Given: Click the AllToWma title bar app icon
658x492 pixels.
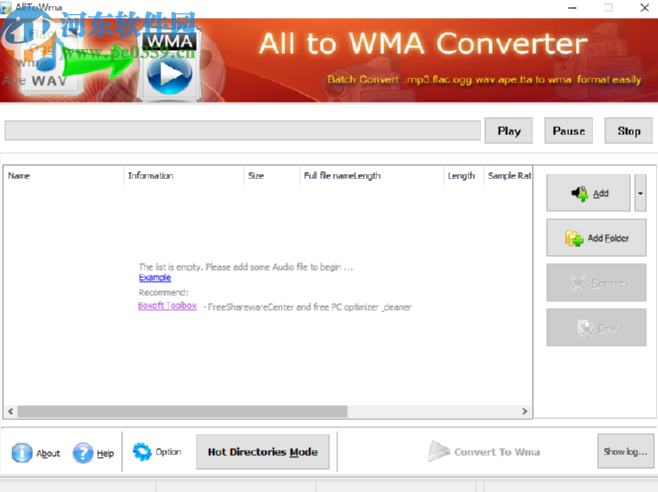Looking at the screenshot, I should click(6, 8).
